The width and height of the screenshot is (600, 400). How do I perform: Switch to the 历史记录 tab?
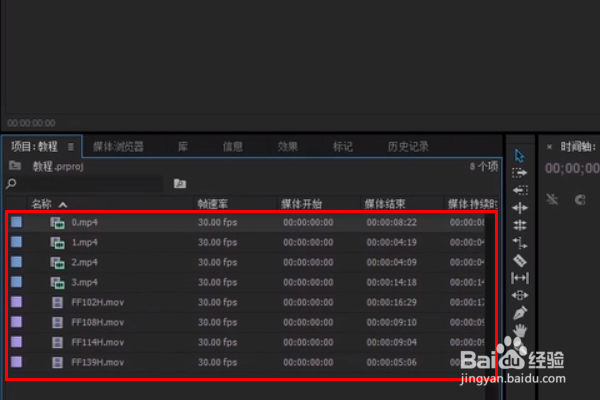coord(408,147)
